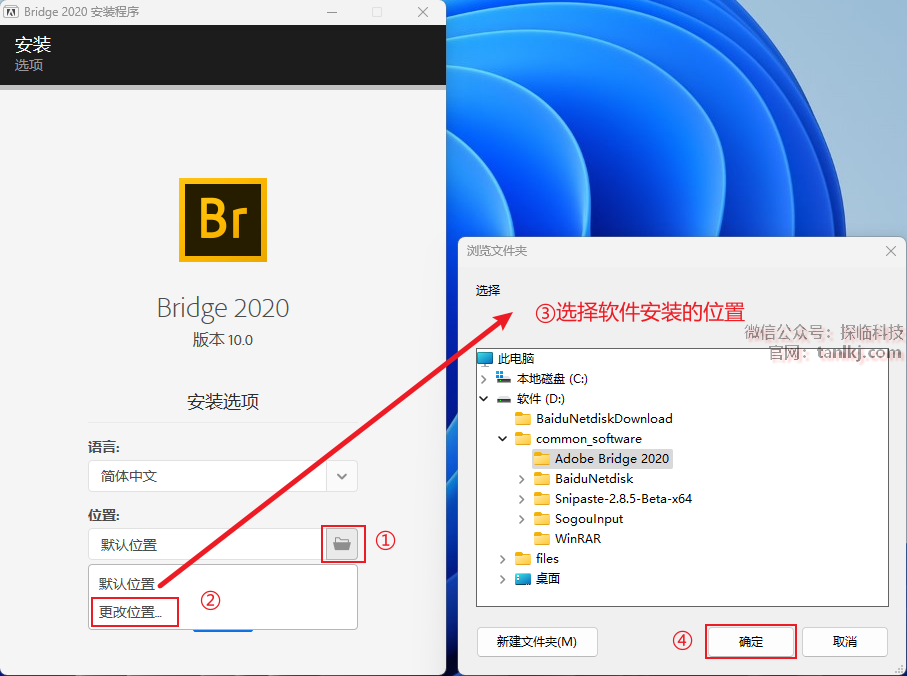Click the Adobe icon in installer title bar
Viewport: 907px width, 676px height.
pos(10,12)
